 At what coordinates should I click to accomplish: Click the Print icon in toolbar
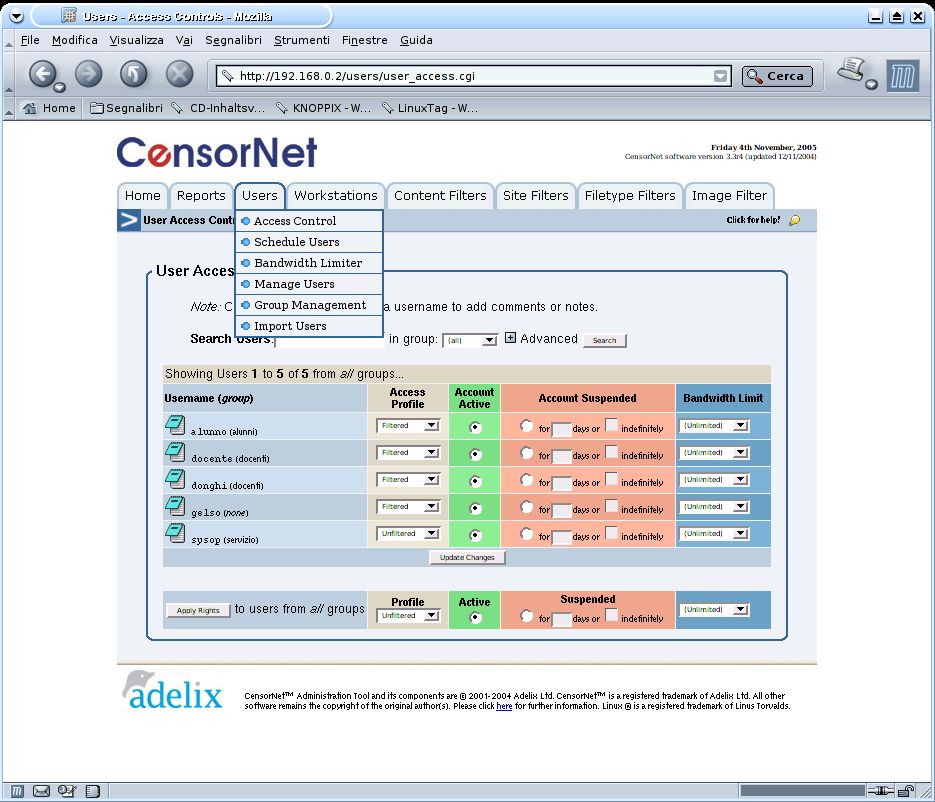pos(853,72)
